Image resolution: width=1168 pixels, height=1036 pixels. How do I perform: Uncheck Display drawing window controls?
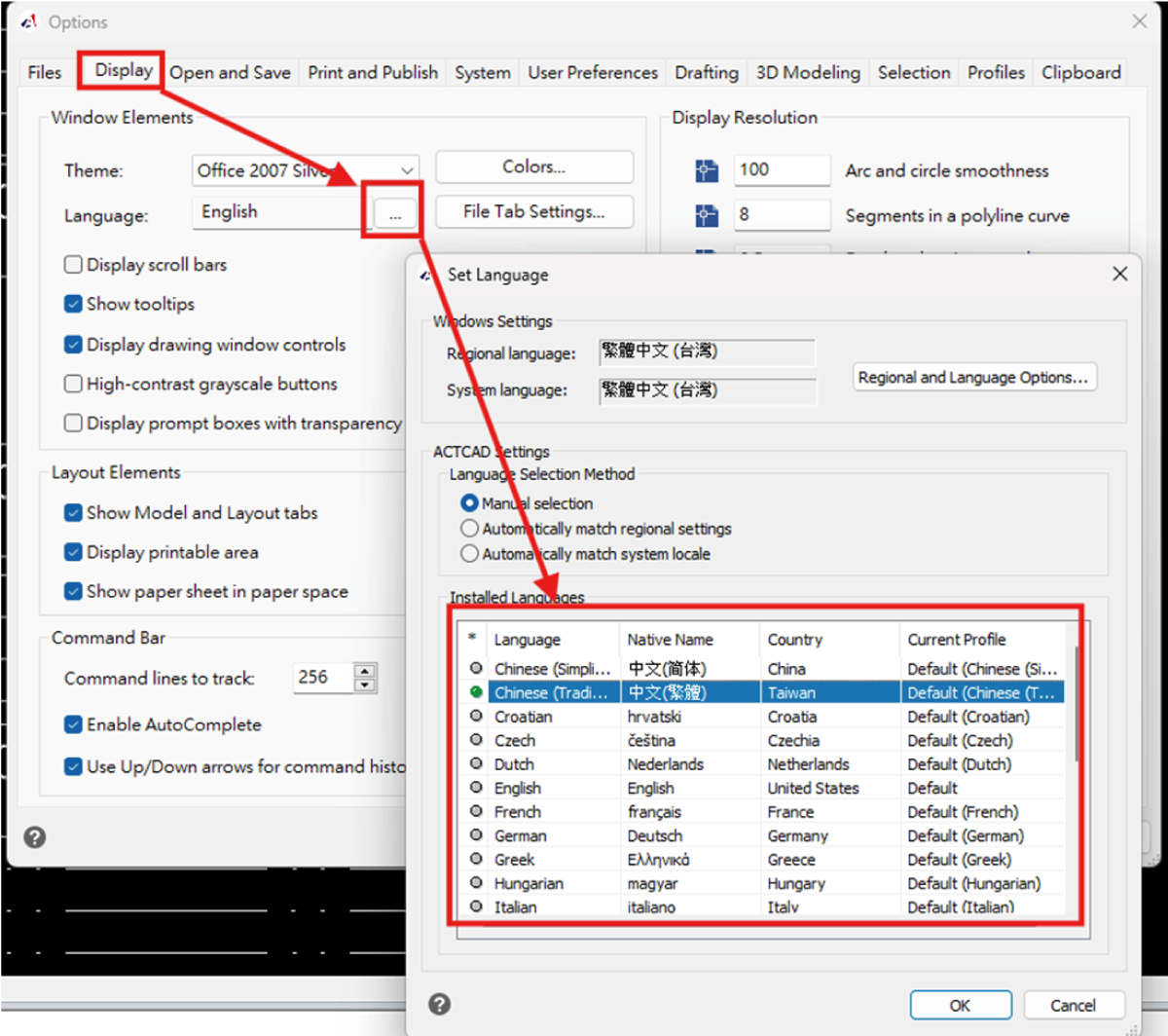(73, 345)
